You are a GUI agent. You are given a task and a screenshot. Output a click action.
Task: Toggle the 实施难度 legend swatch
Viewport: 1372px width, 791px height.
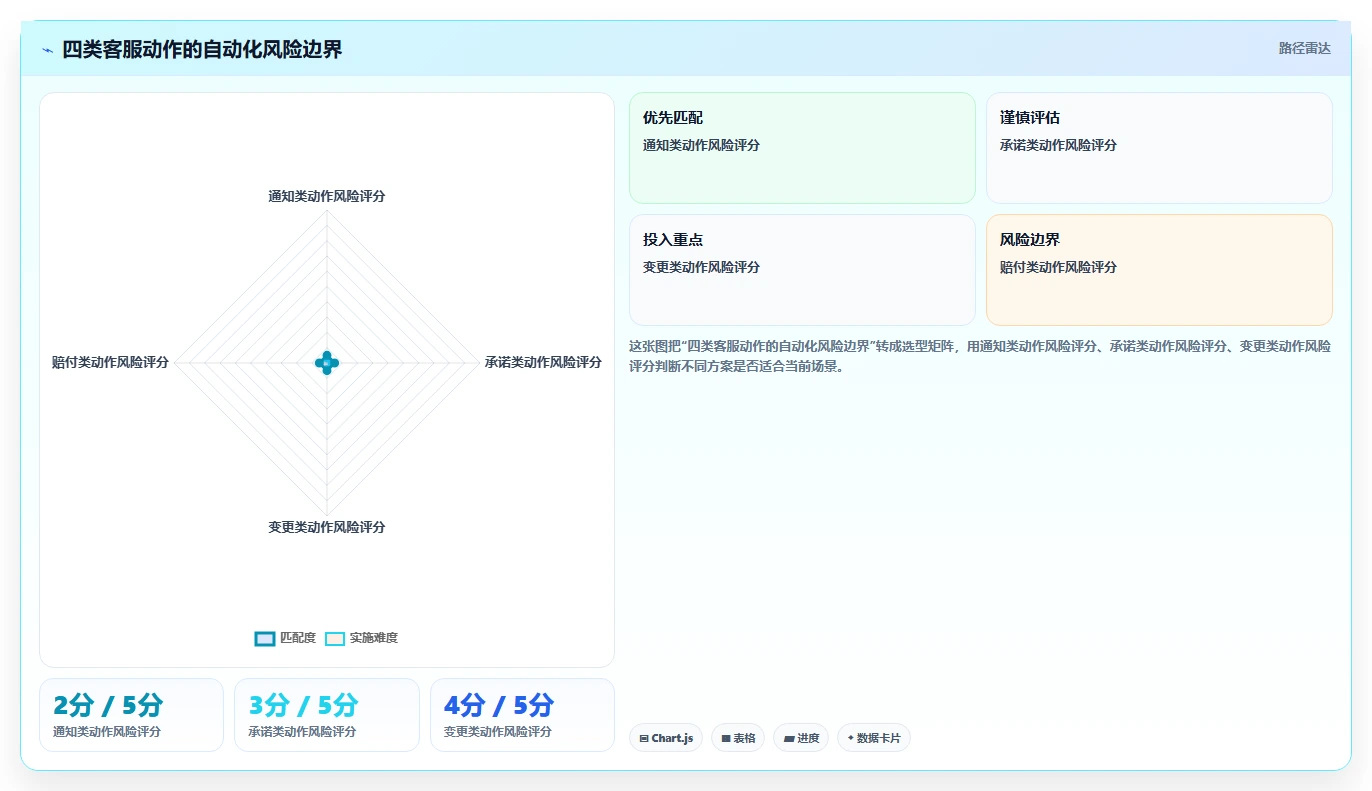(x=335, y=639)
